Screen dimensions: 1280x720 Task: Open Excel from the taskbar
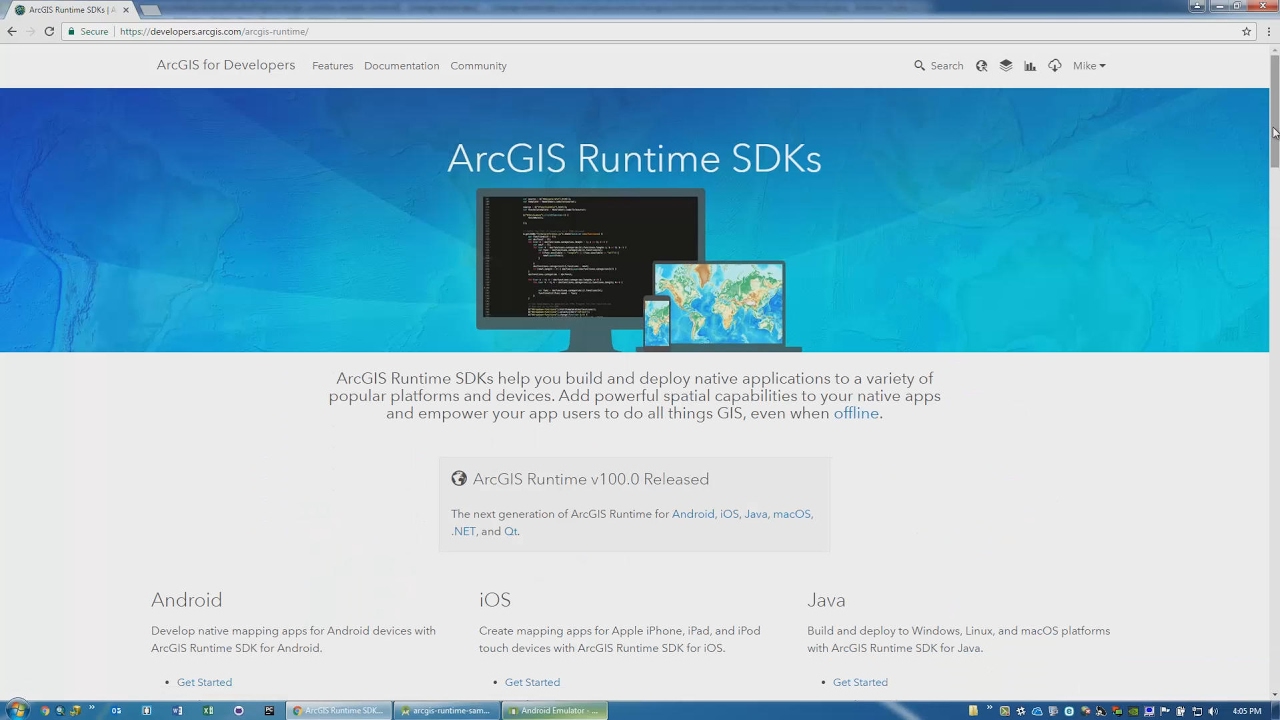pos(208,711)
